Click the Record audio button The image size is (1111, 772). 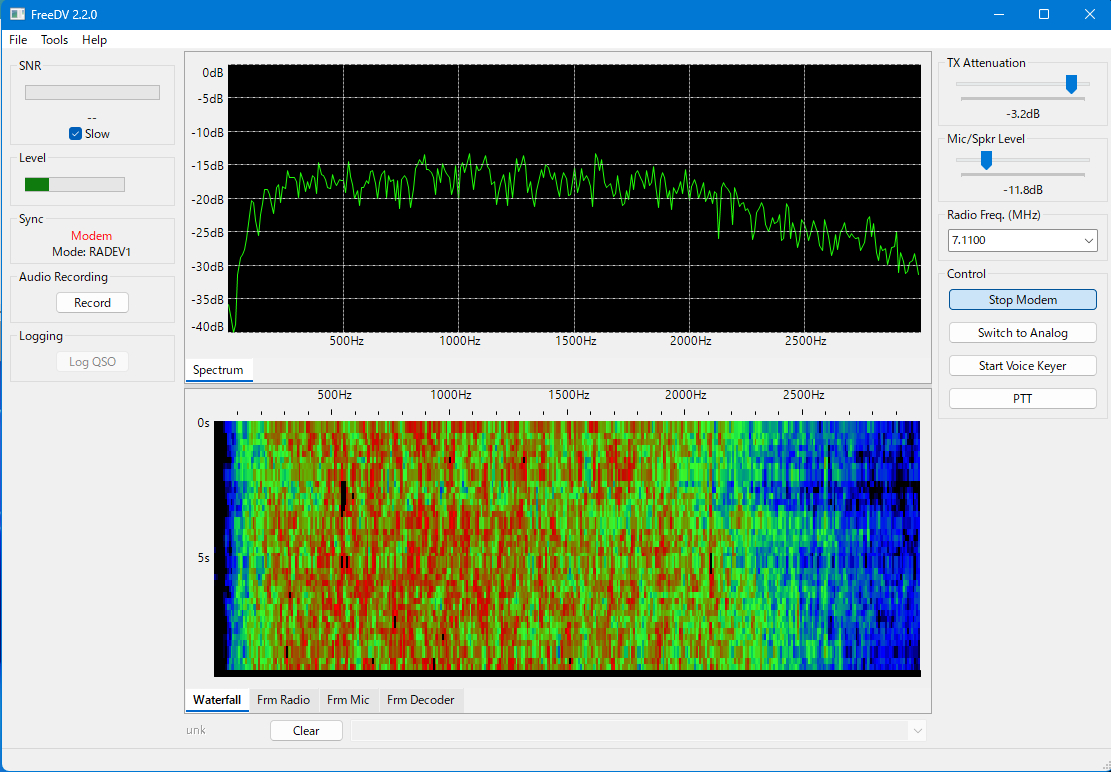tap(92, 303)
